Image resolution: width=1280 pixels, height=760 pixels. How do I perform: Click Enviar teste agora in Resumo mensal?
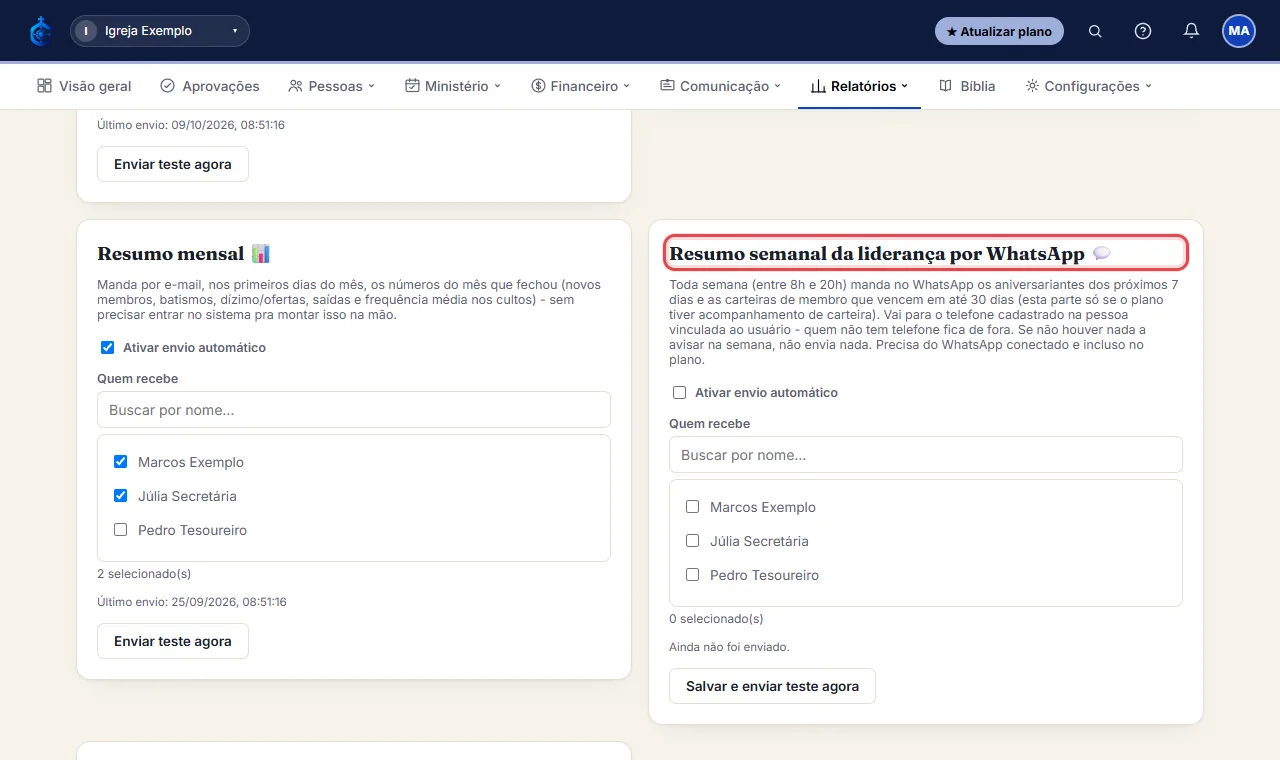point(173,641)
